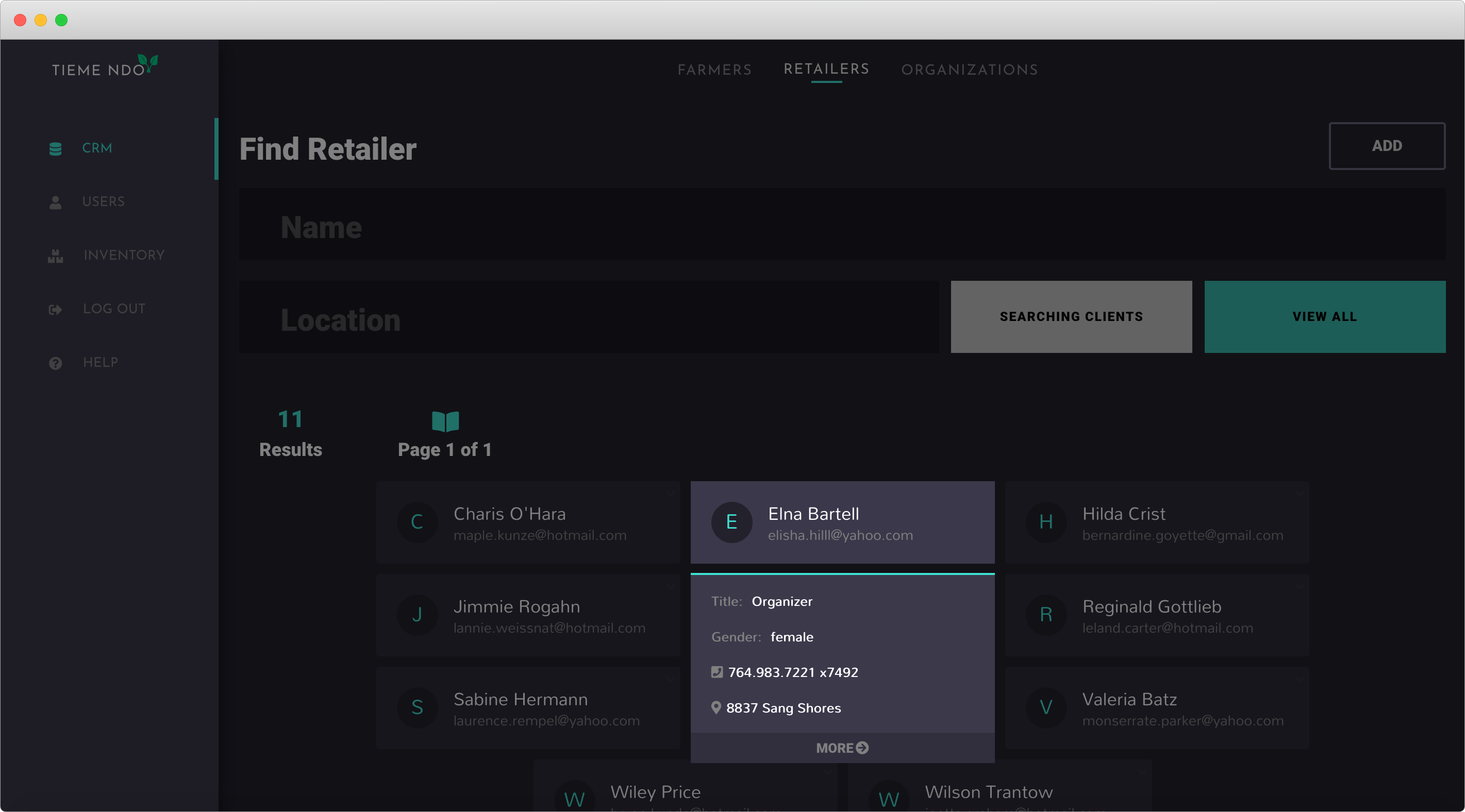Click the Add button

(1386, 146)
